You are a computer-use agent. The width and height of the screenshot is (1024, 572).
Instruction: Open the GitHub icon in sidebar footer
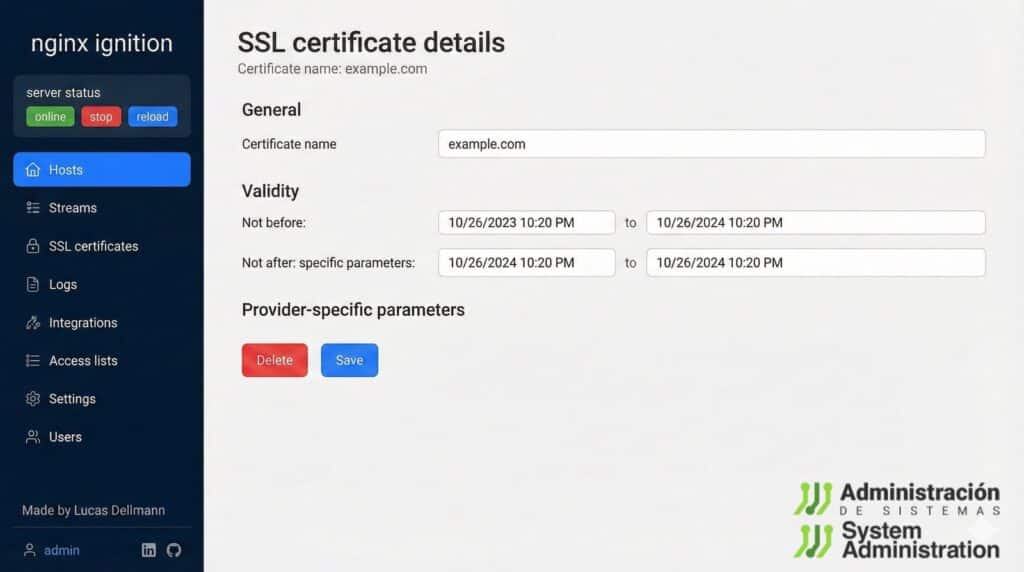(x=174, y=550)
